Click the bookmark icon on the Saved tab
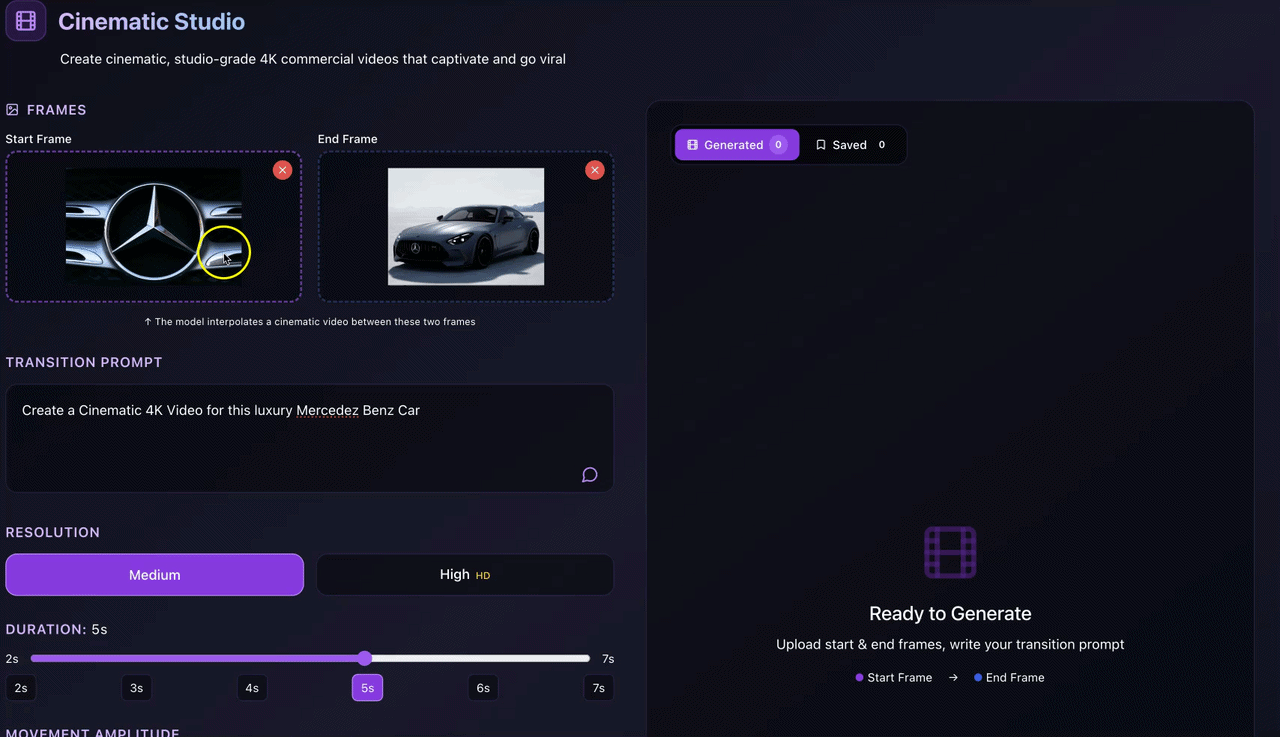The image size is (1280, 737). pyautogui.click(x=821, y=144)
